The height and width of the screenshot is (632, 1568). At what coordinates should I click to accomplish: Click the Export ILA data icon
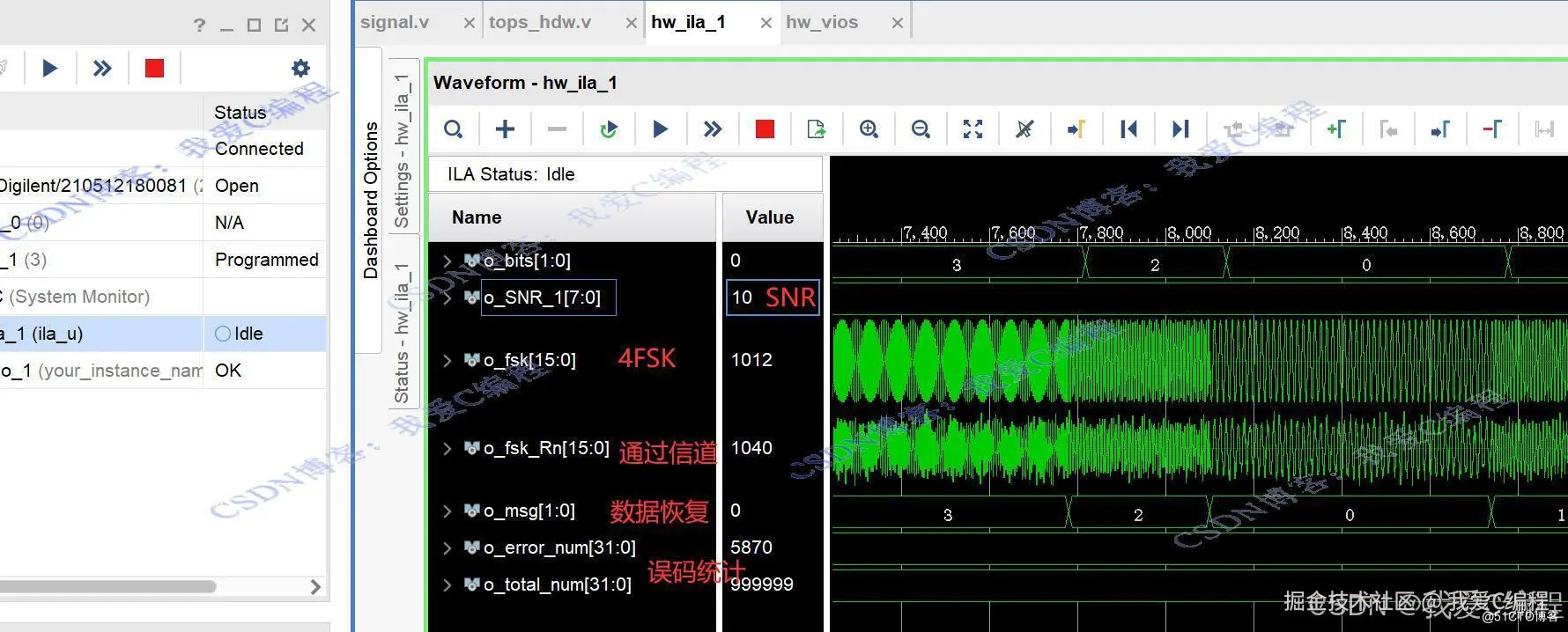coord(817,129)
